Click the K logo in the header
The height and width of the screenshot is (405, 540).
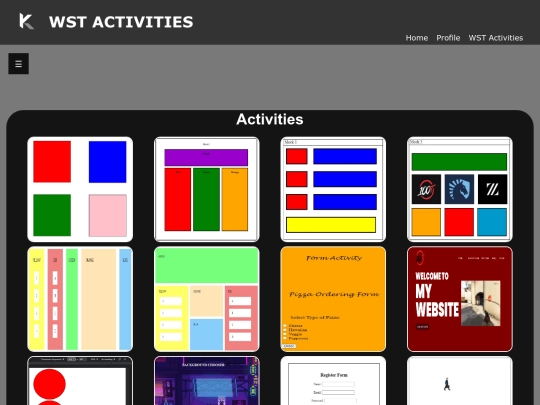pos(27,21)
